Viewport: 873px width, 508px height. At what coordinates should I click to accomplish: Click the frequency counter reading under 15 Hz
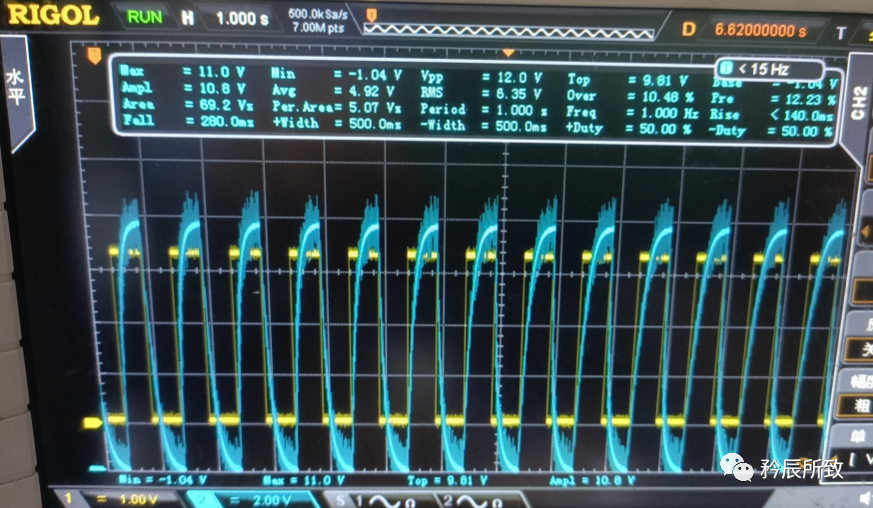(769, 70)
